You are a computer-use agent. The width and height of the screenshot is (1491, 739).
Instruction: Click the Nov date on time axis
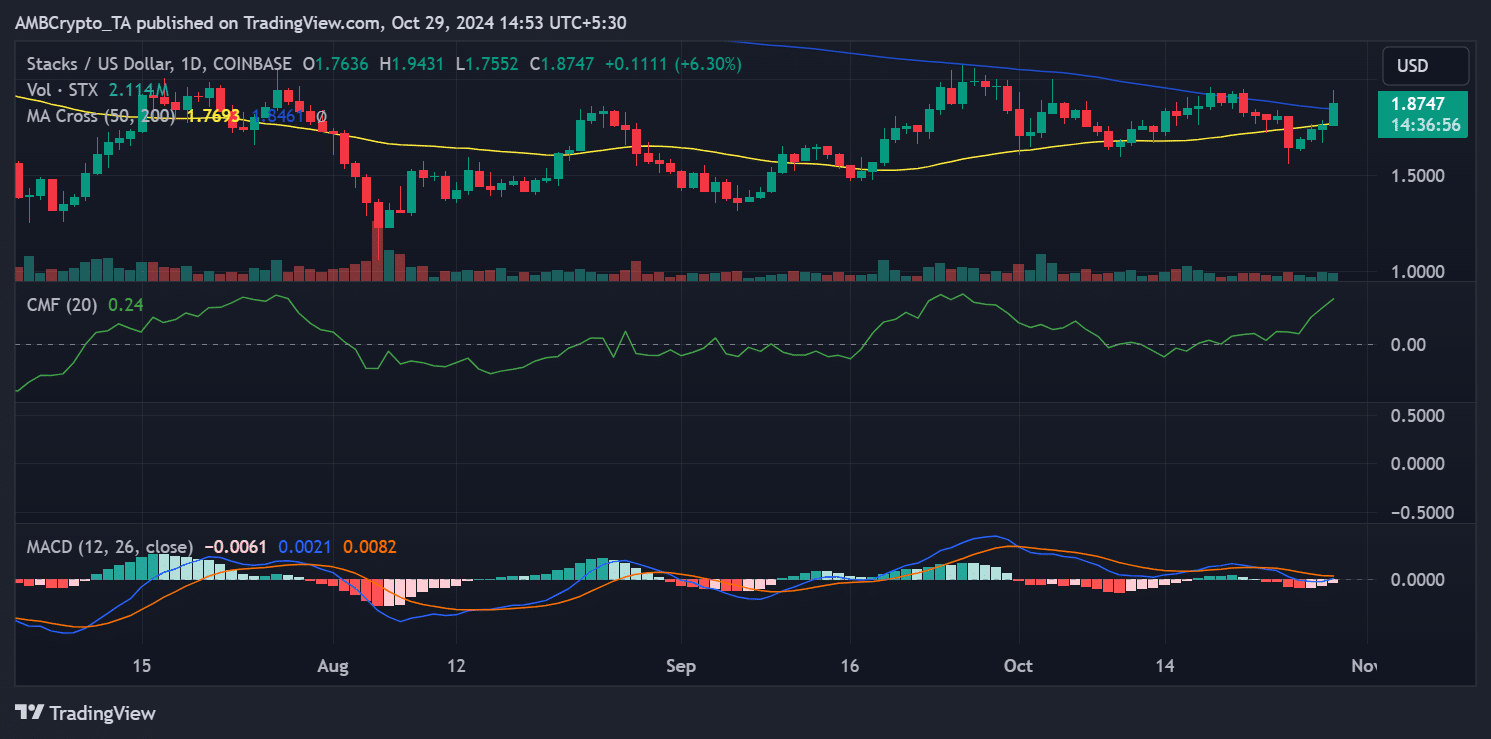[1364, 665]
